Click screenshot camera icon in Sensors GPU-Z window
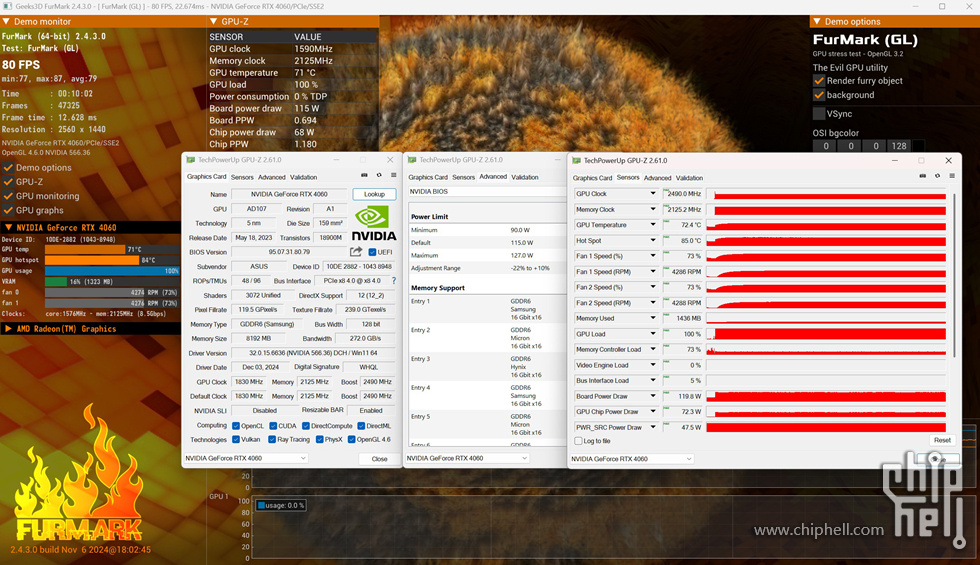This screenshot has height=565, width=980. click(922, 176)
